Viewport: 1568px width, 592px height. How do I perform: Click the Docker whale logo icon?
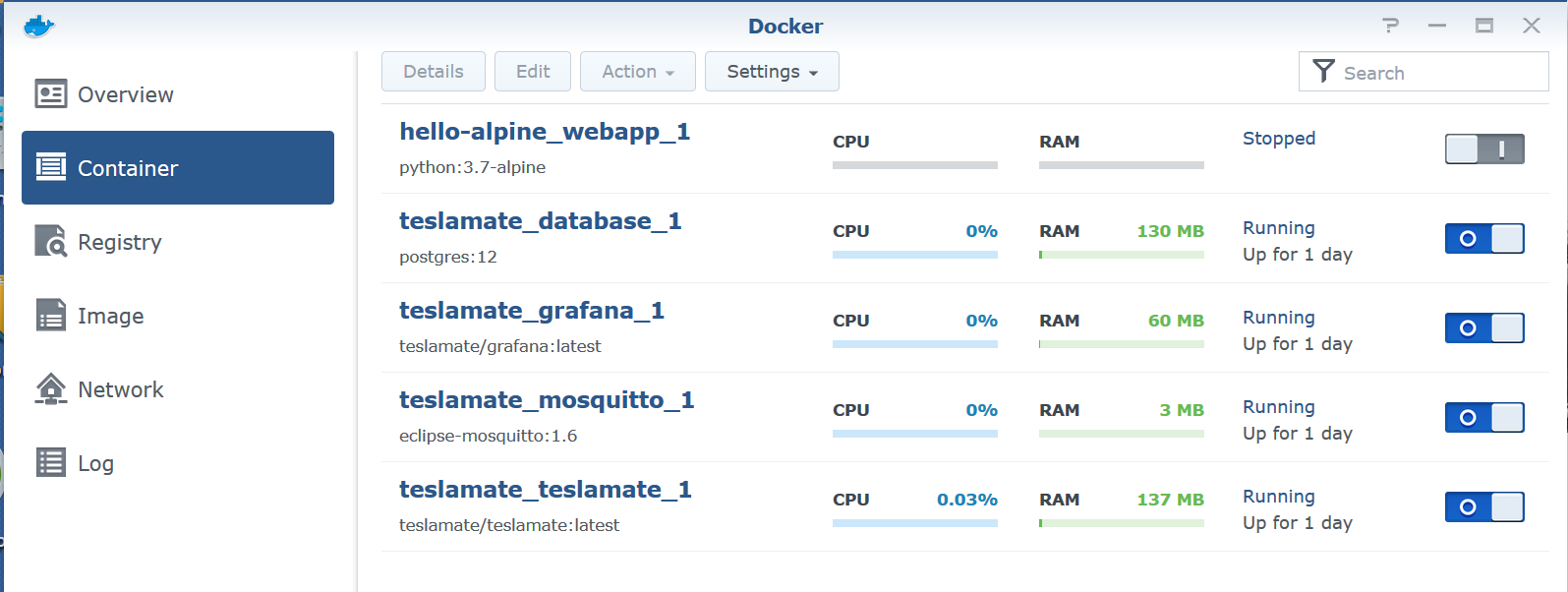[38, 27]
